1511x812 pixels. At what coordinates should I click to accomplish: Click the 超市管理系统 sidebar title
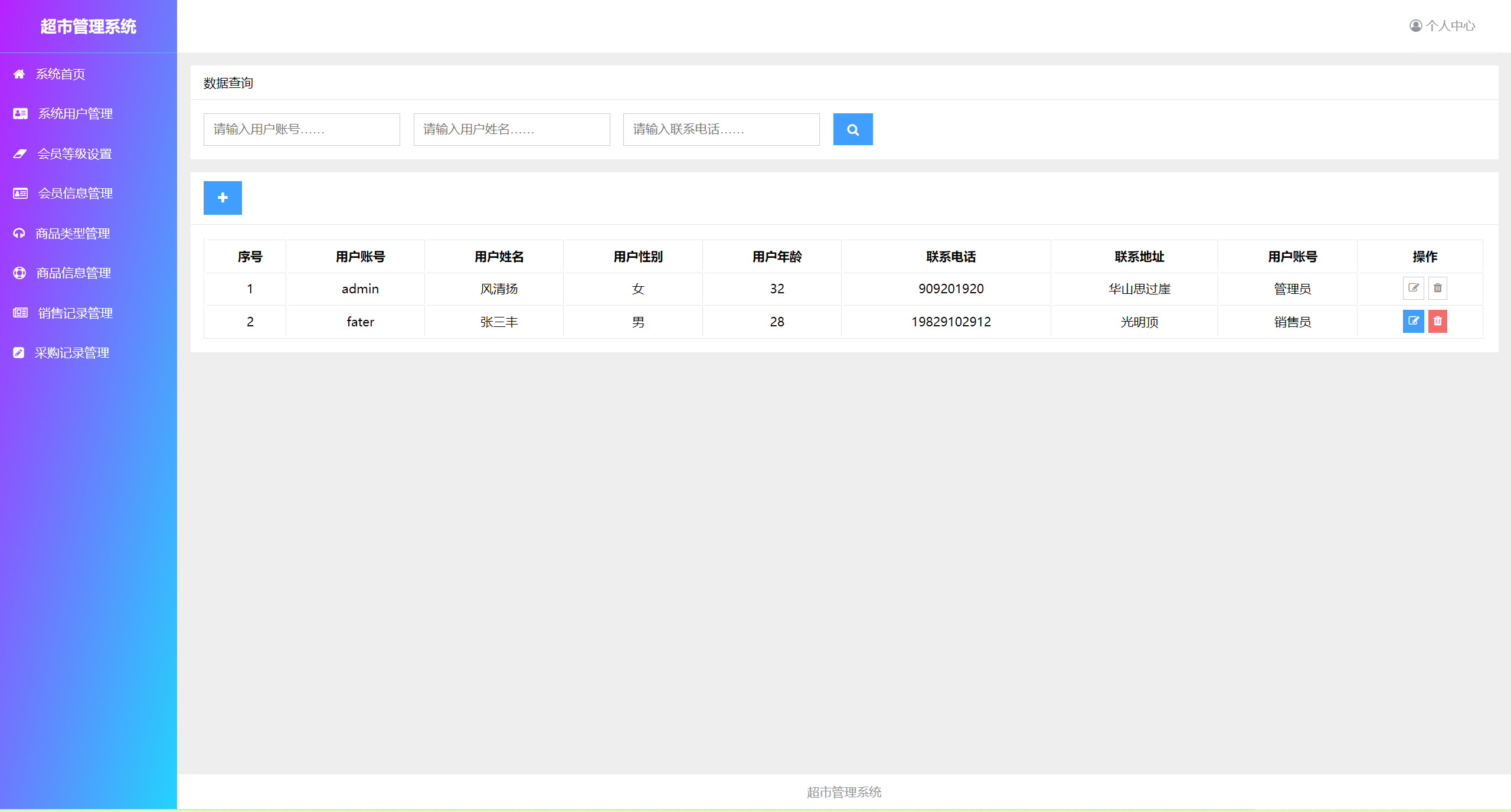click(88, 27)
